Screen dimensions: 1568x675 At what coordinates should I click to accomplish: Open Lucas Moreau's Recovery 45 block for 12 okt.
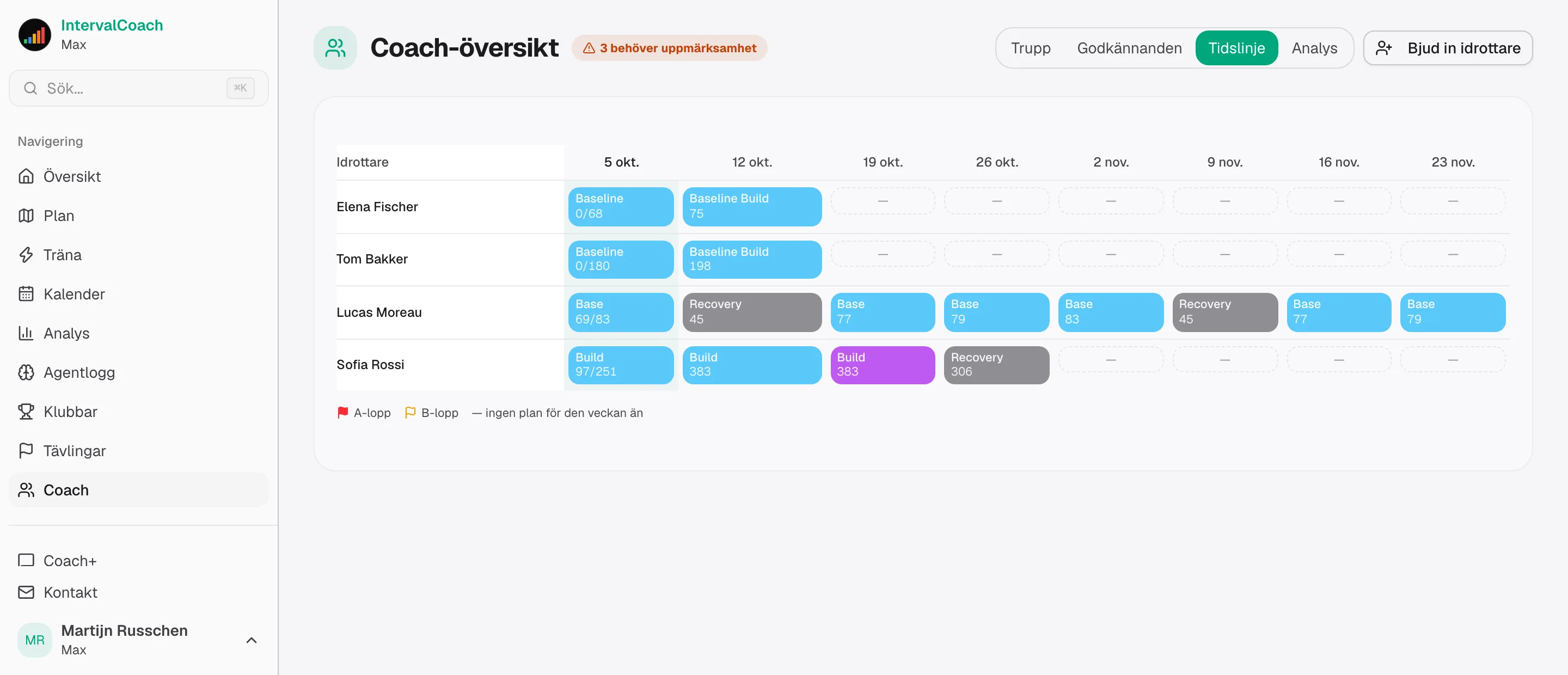pos(752,312)
